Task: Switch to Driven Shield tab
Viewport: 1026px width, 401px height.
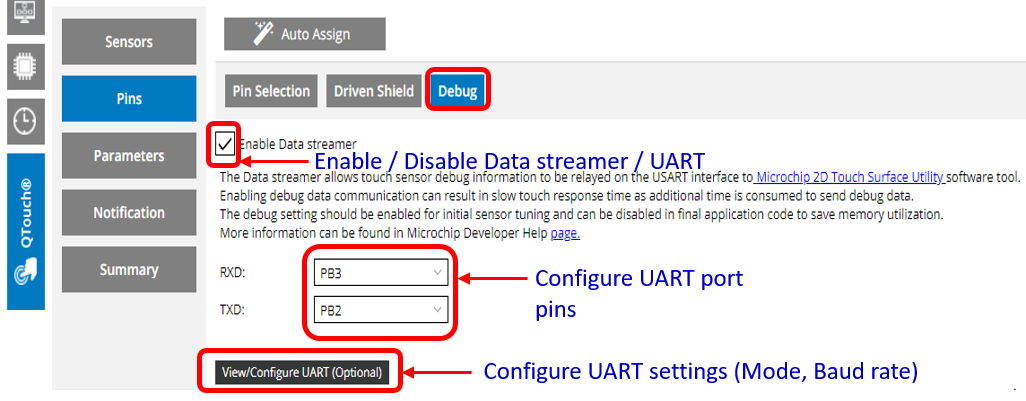Action: point(374,91)
